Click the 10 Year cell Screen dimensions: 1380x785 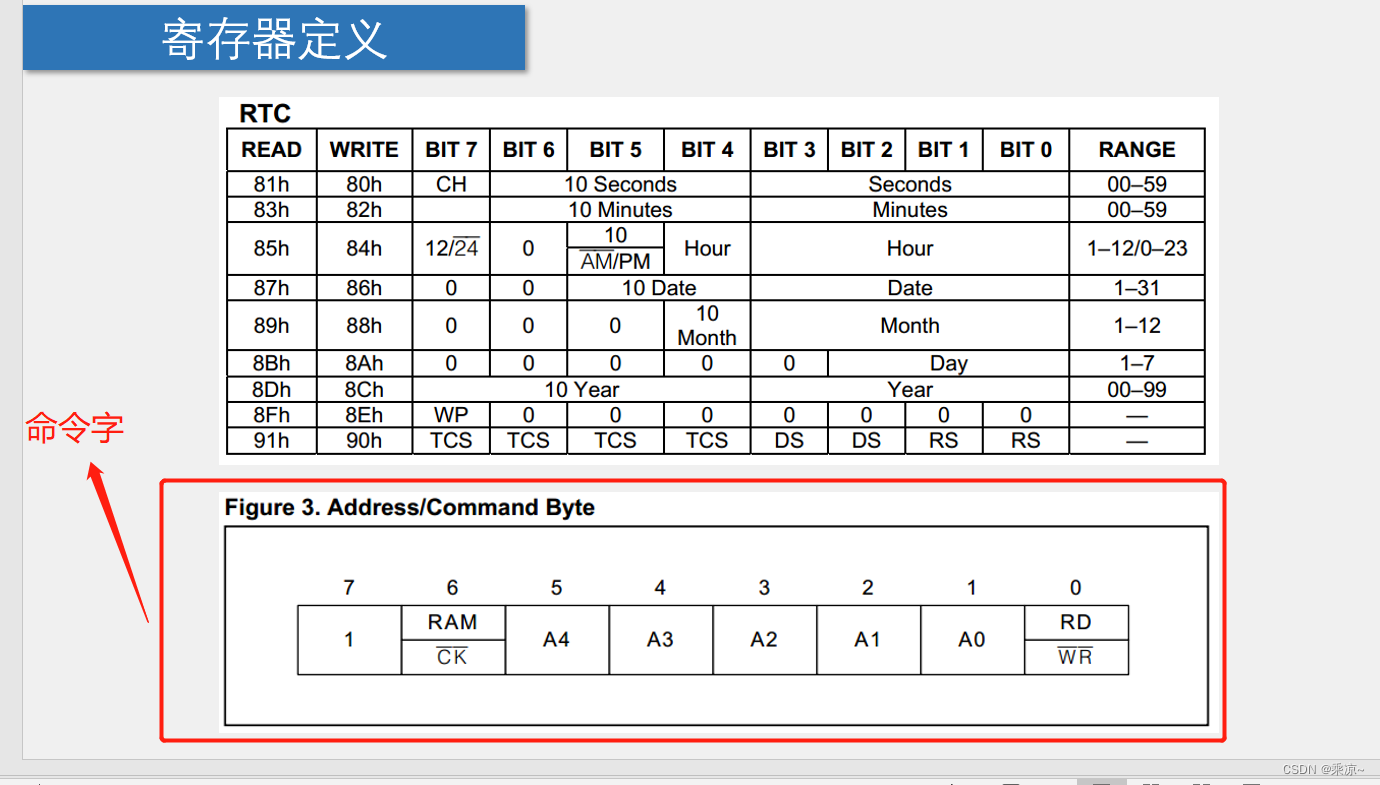click(x=581, y=390)
